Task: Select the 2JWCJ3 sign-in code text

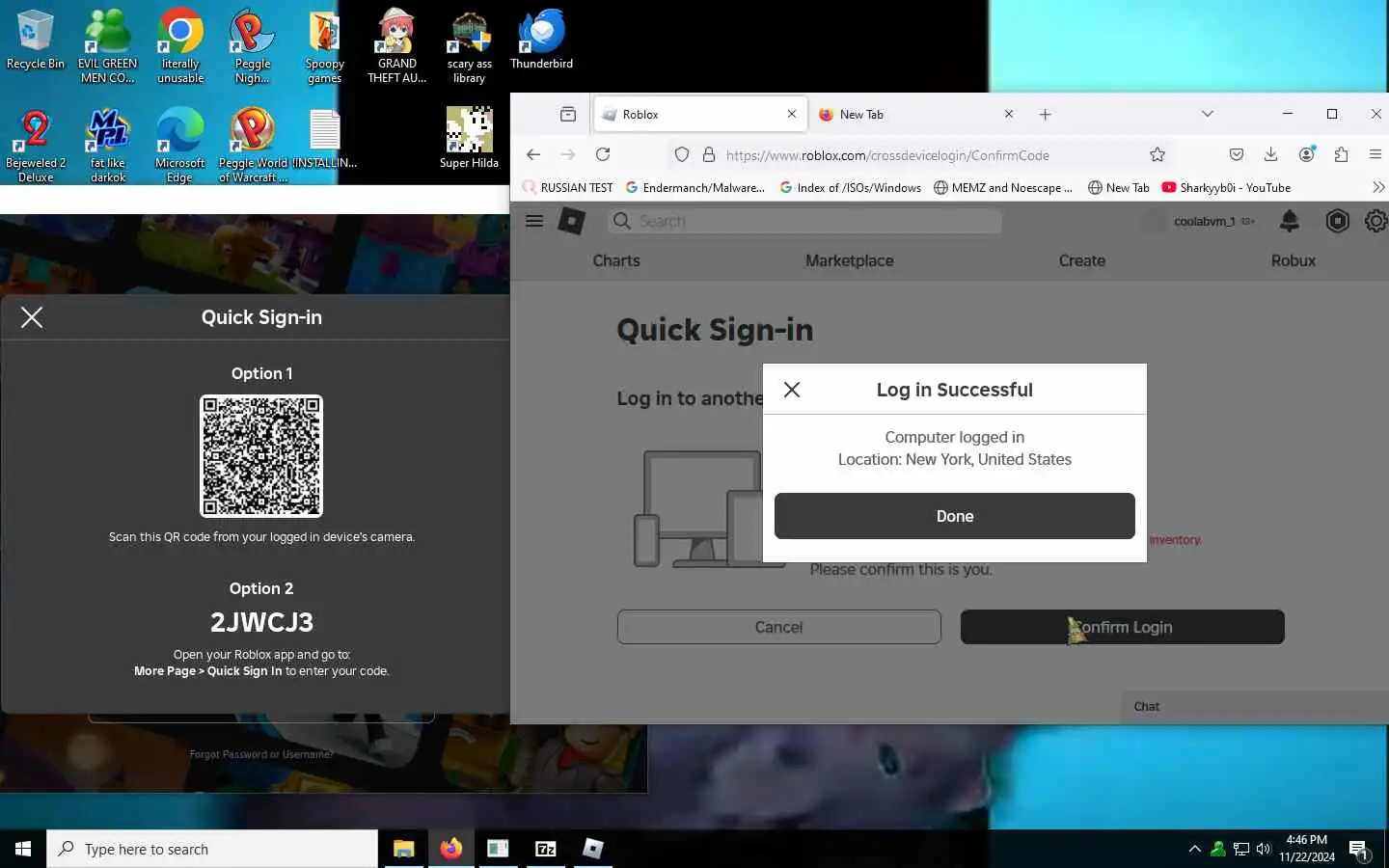Action: click(x=261, y=622)
